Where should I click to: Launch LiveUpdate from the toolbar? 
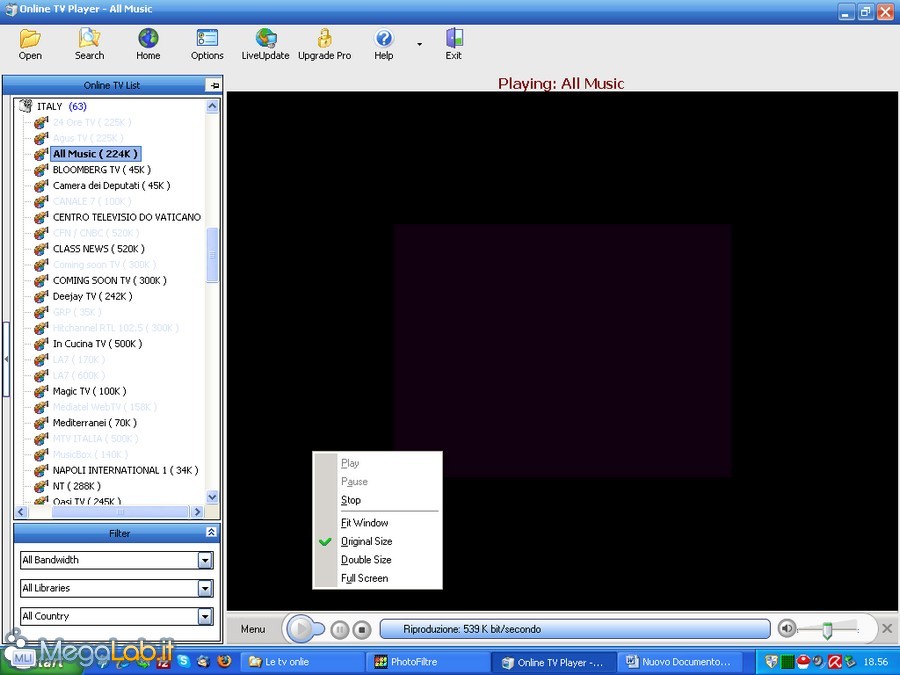pos(265,44)
